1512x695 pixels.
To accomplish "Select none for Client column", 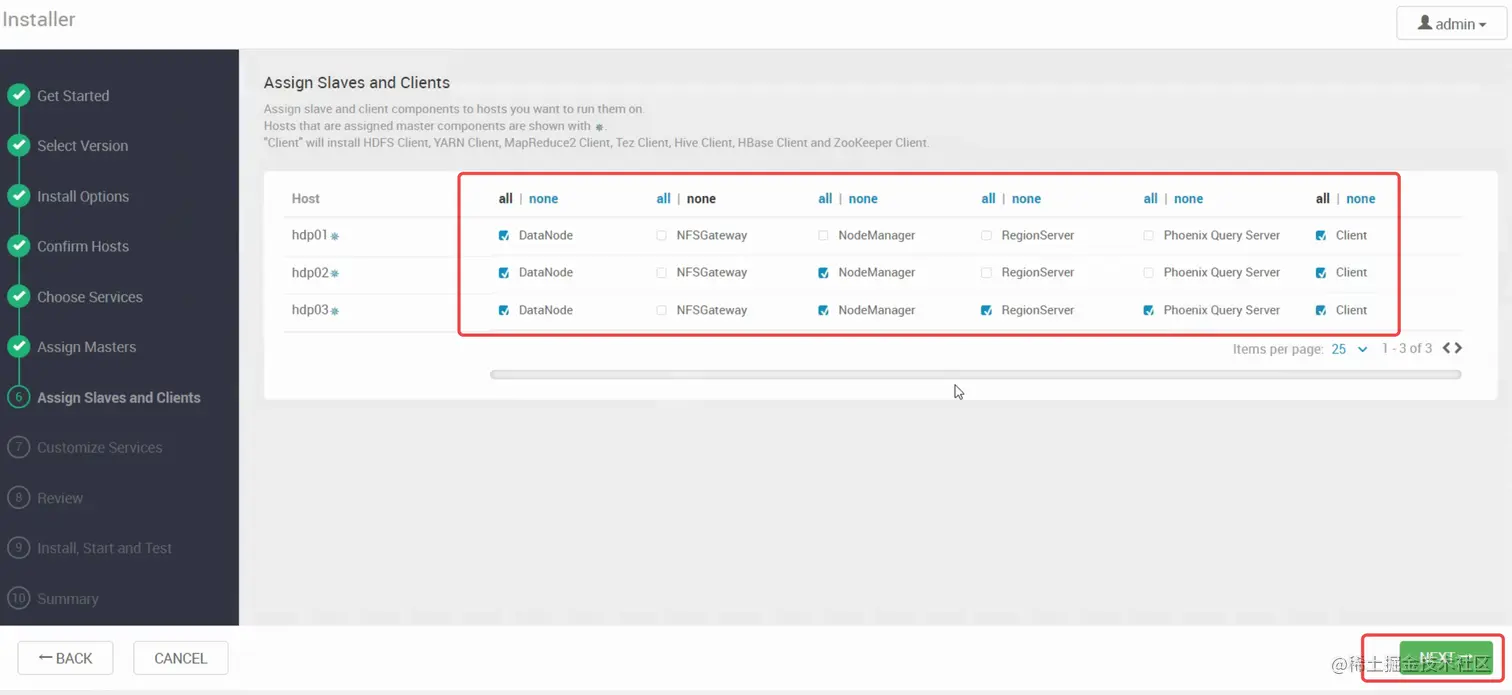I will point(1360,199).
